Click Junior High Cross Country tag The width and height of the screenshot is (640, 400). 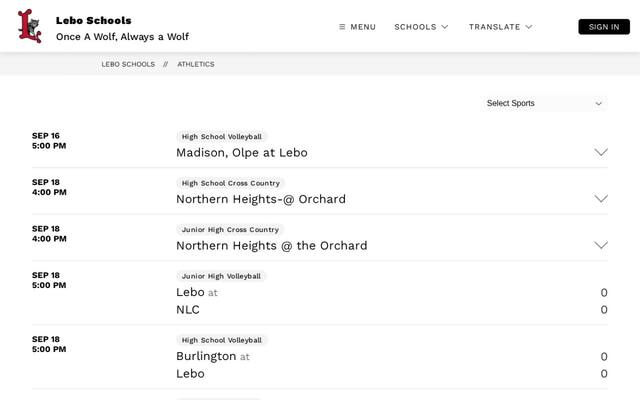[230, 230]
